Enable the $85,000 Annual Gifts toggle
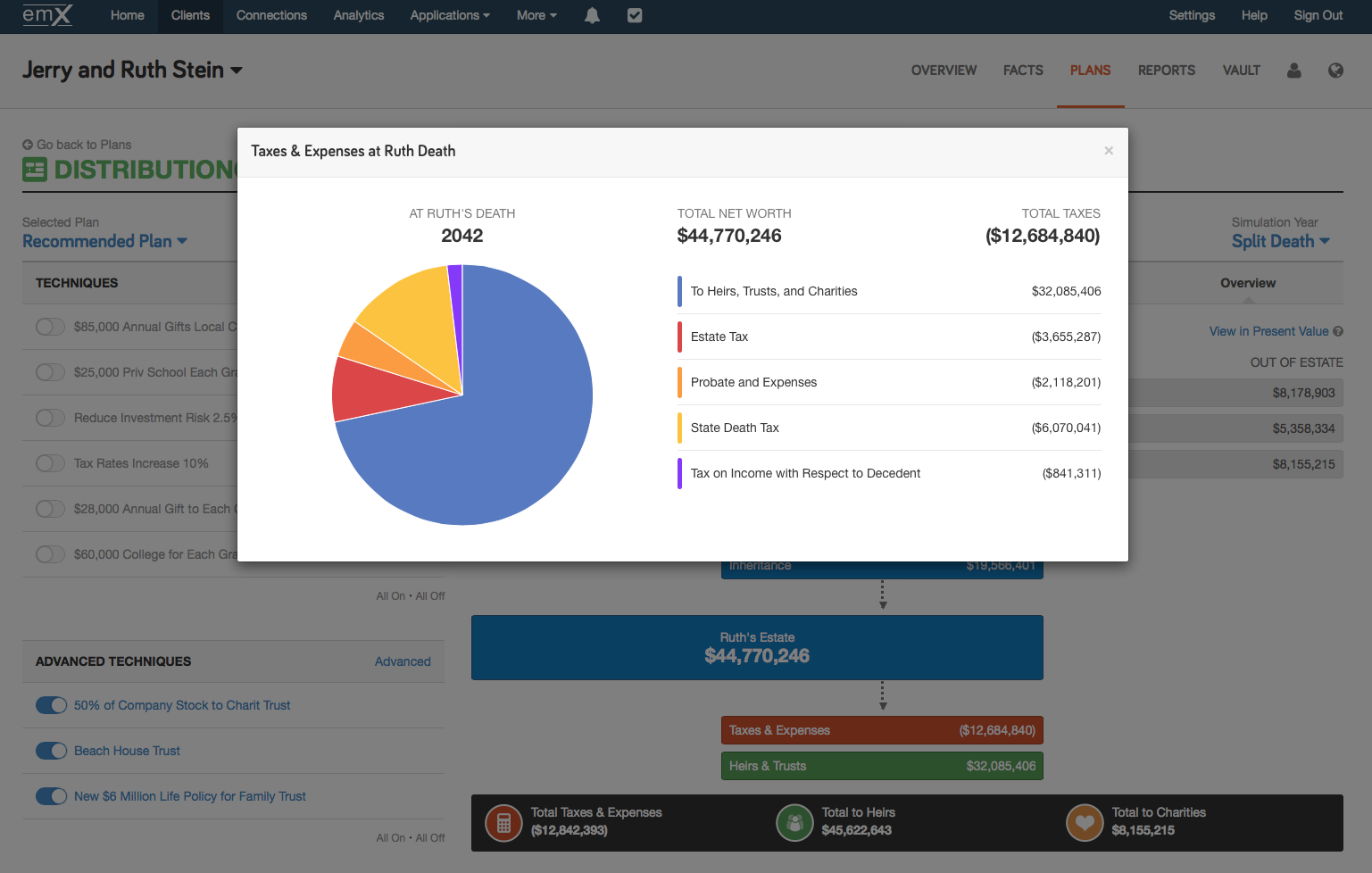This screenshot has width=1372, height=873. pos(51,327)
